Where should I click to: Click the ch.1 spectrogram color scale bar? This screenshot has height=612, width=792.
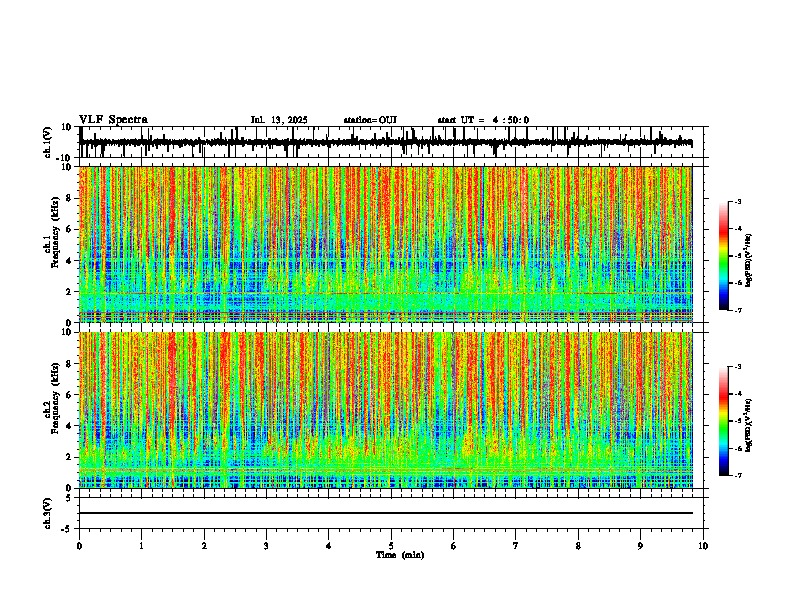723,256
